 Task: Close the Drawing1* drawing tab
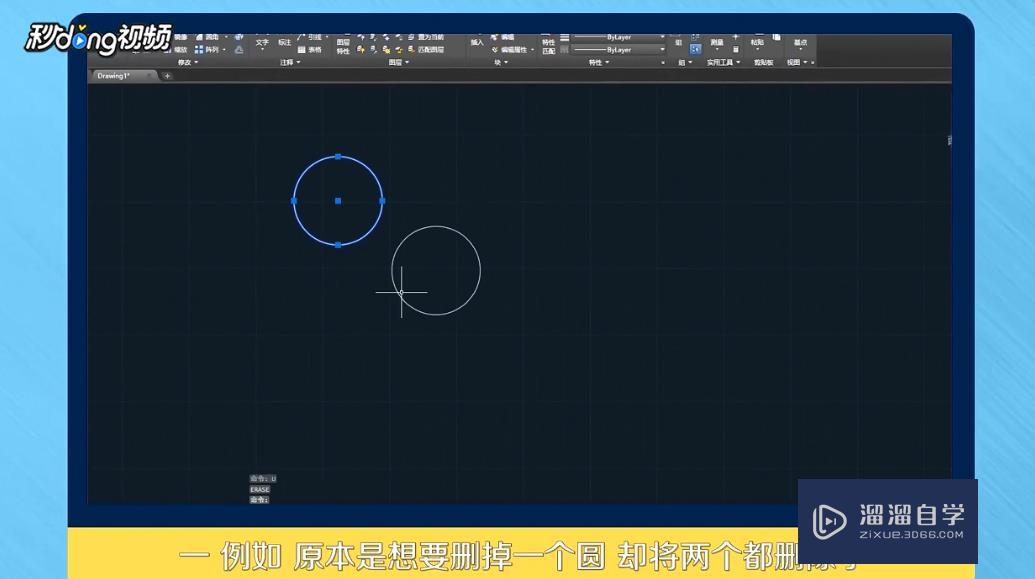tap(149, 76)
